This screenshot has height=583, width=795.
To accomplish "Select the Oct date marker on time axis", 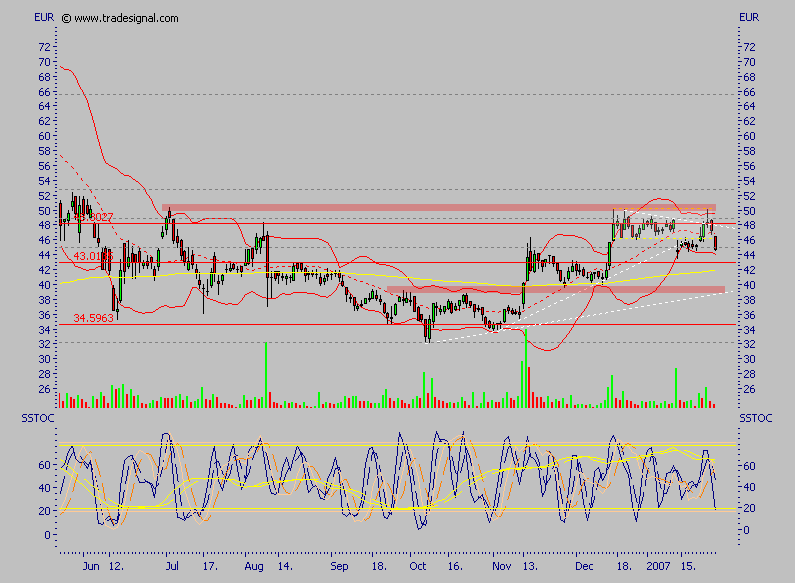I will pos(416,565).
